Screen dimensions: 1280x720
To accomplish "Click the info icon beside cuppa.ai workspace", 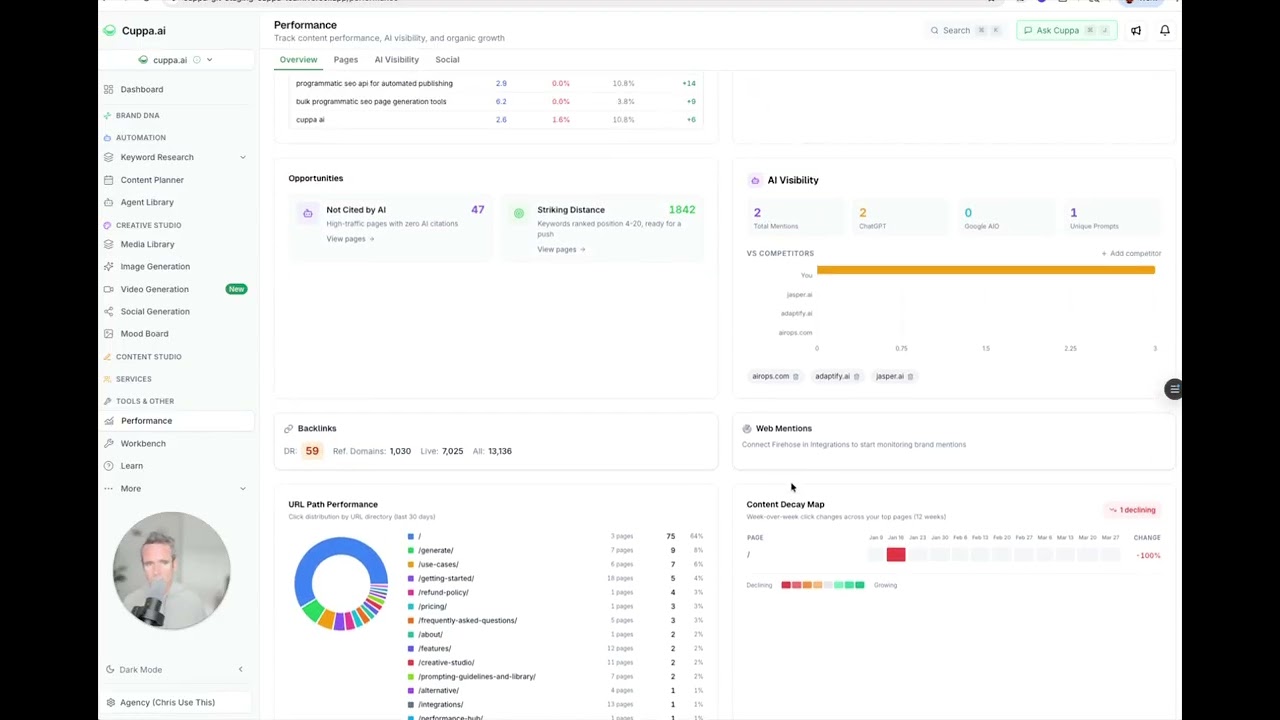I will pos(196,60).
